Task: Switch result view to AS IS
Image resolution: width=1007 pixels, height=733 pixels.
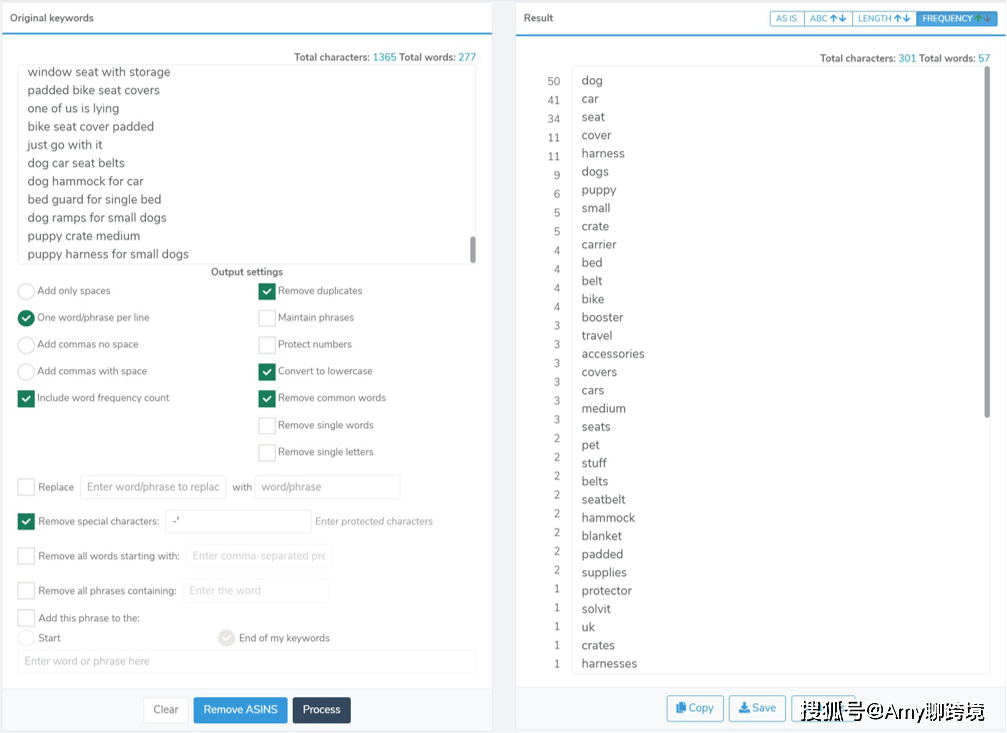Action: 787,18
